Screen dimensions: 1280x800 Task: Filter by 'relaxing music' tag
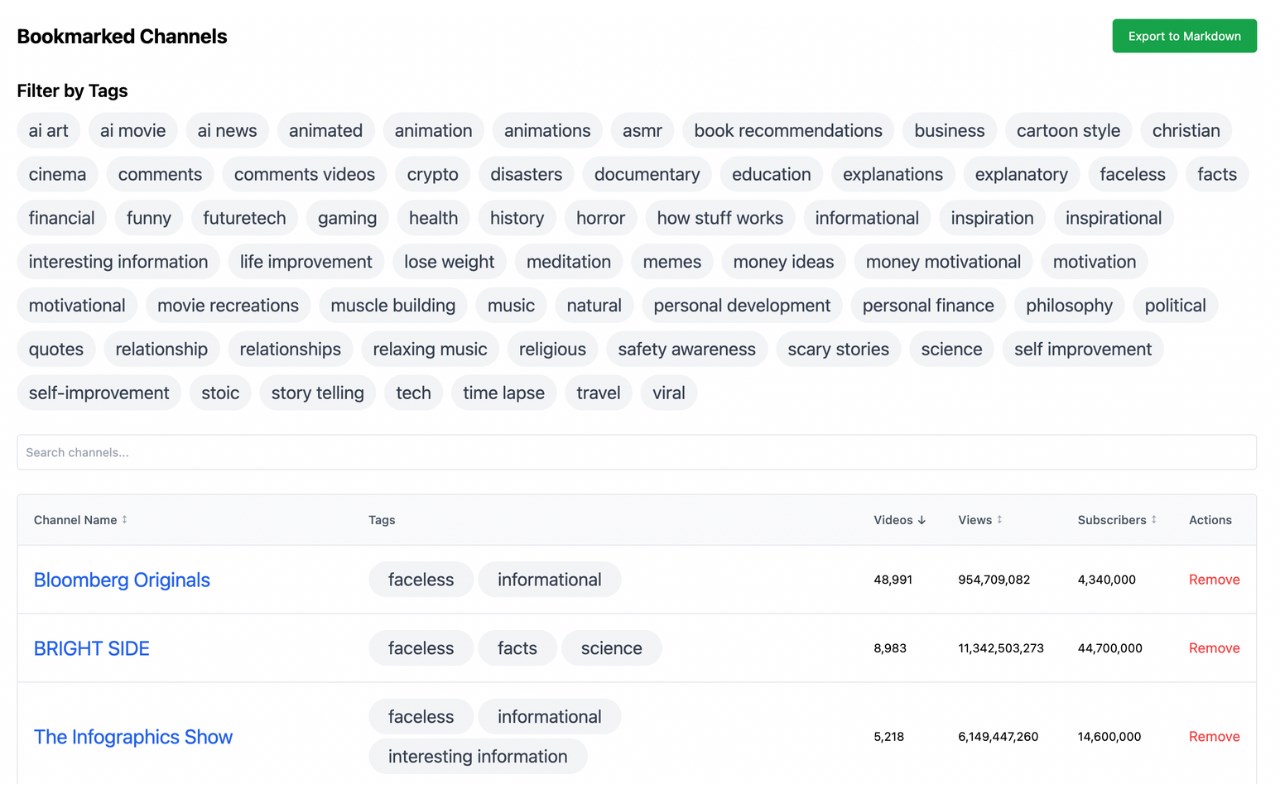tap(430, 349)
